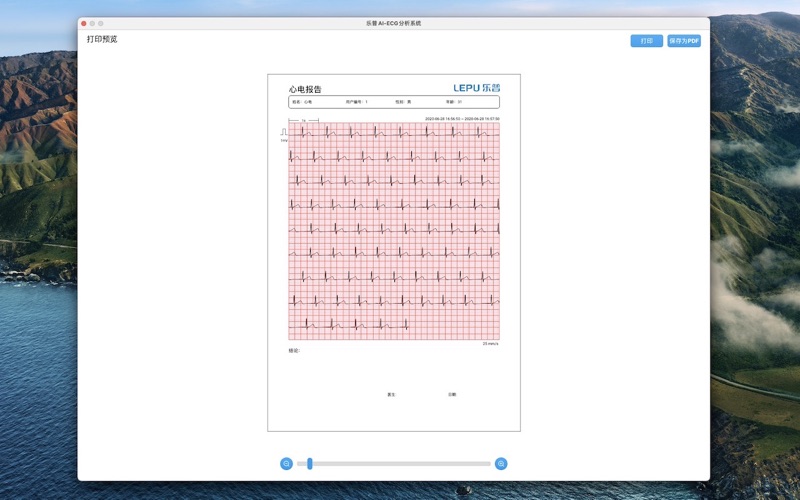The image size is (800, 500).
Task: Click the patient name field in the info box
Action: [x=302, y=102]
